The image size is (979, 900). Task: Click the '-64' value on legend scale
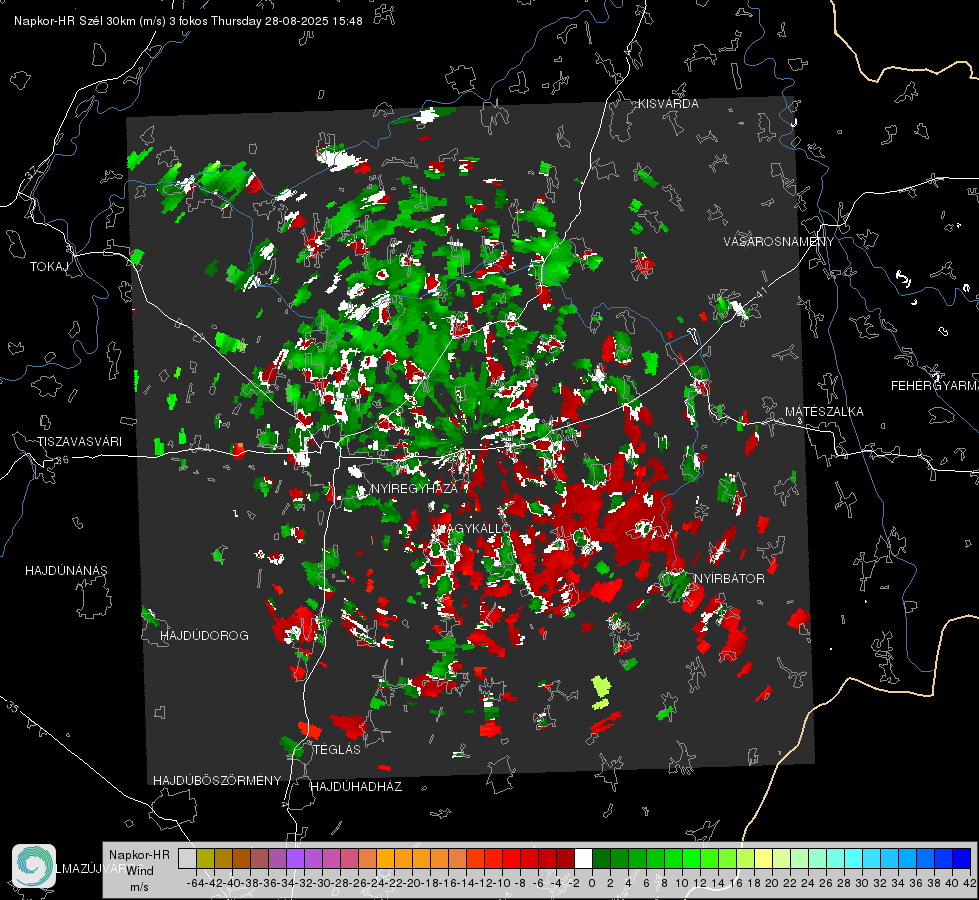pos(195,883)
